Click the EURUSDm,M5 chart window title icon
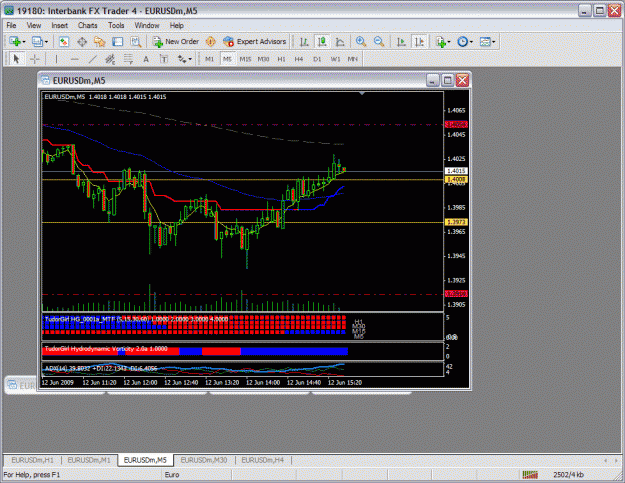The width and height of the screenshot is (625, 483). click(x=46, y=80)
